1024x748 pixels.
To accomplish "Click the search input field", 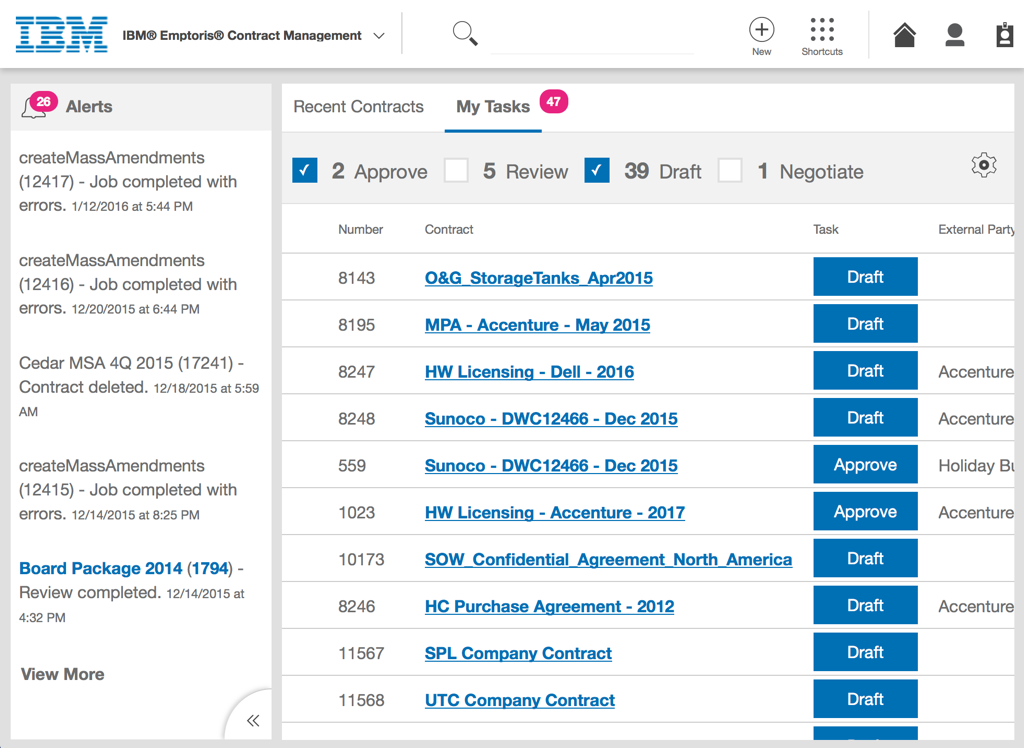I will click(592, 38).
